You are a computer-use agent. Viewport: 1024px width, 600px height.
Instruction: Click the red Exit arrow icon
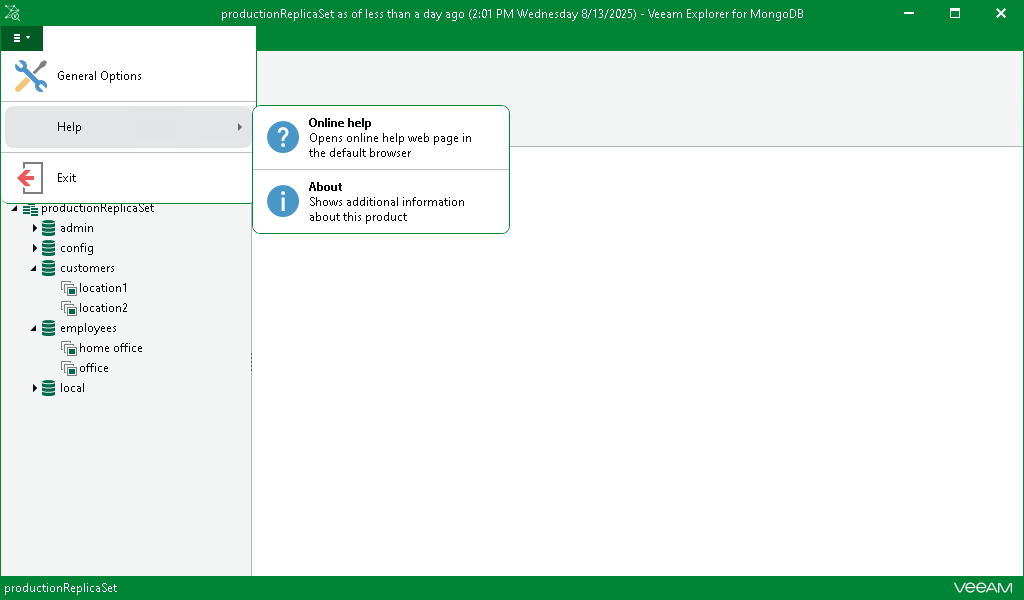pos(29,177)
